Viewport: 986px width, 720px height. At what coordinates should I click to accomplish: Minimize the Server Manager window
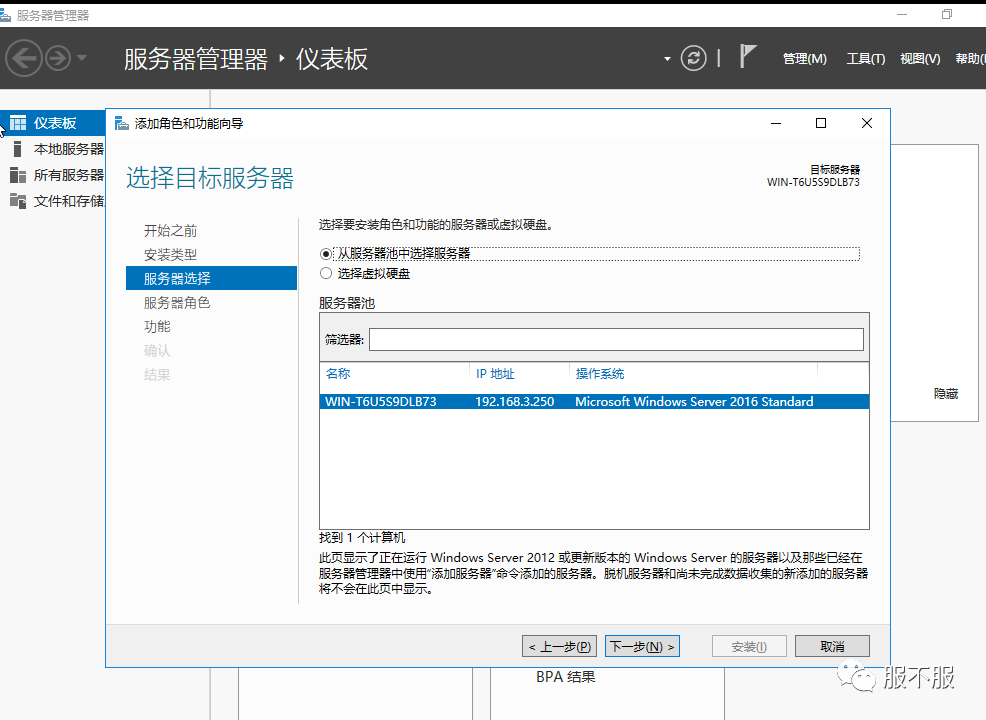(902, 14)
